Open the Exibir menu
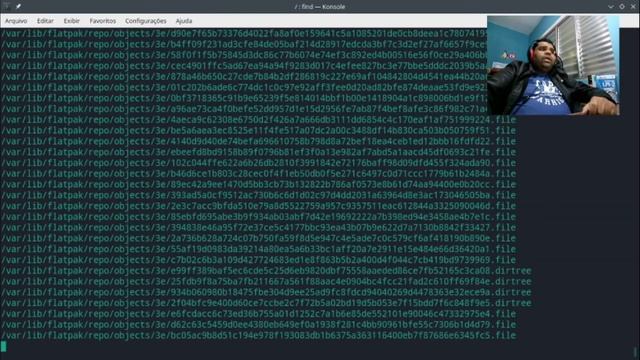640x360 pixels. (71, 21)
